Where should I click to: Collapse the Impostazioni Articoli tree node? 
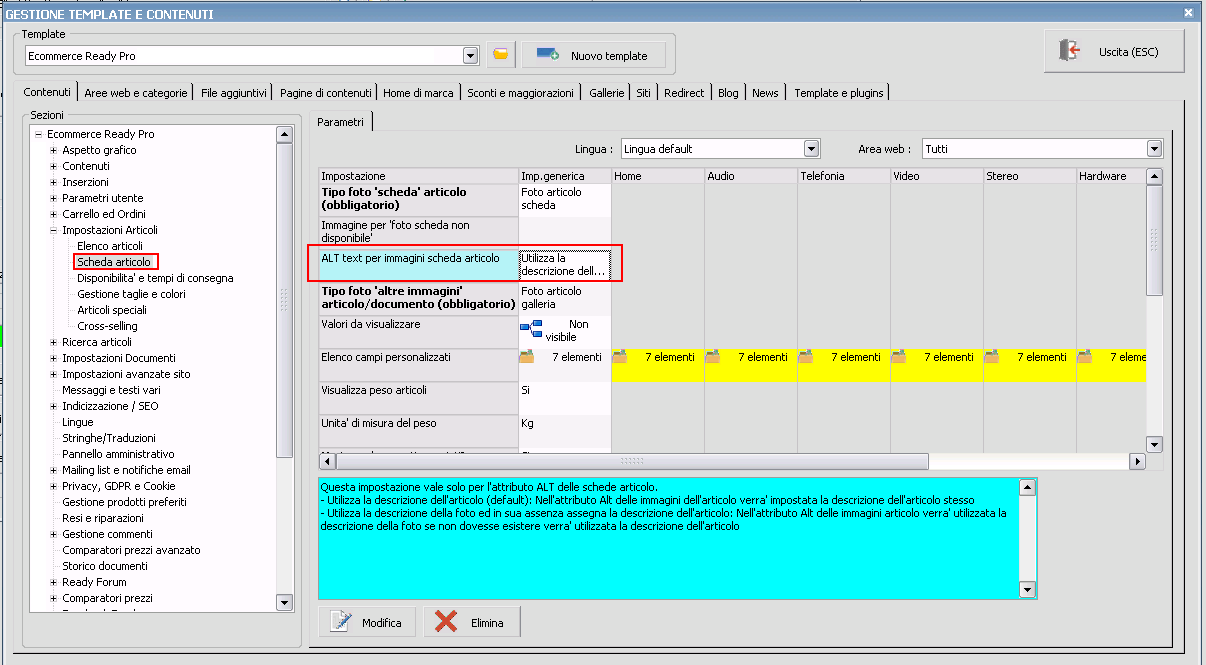[53, 230]
